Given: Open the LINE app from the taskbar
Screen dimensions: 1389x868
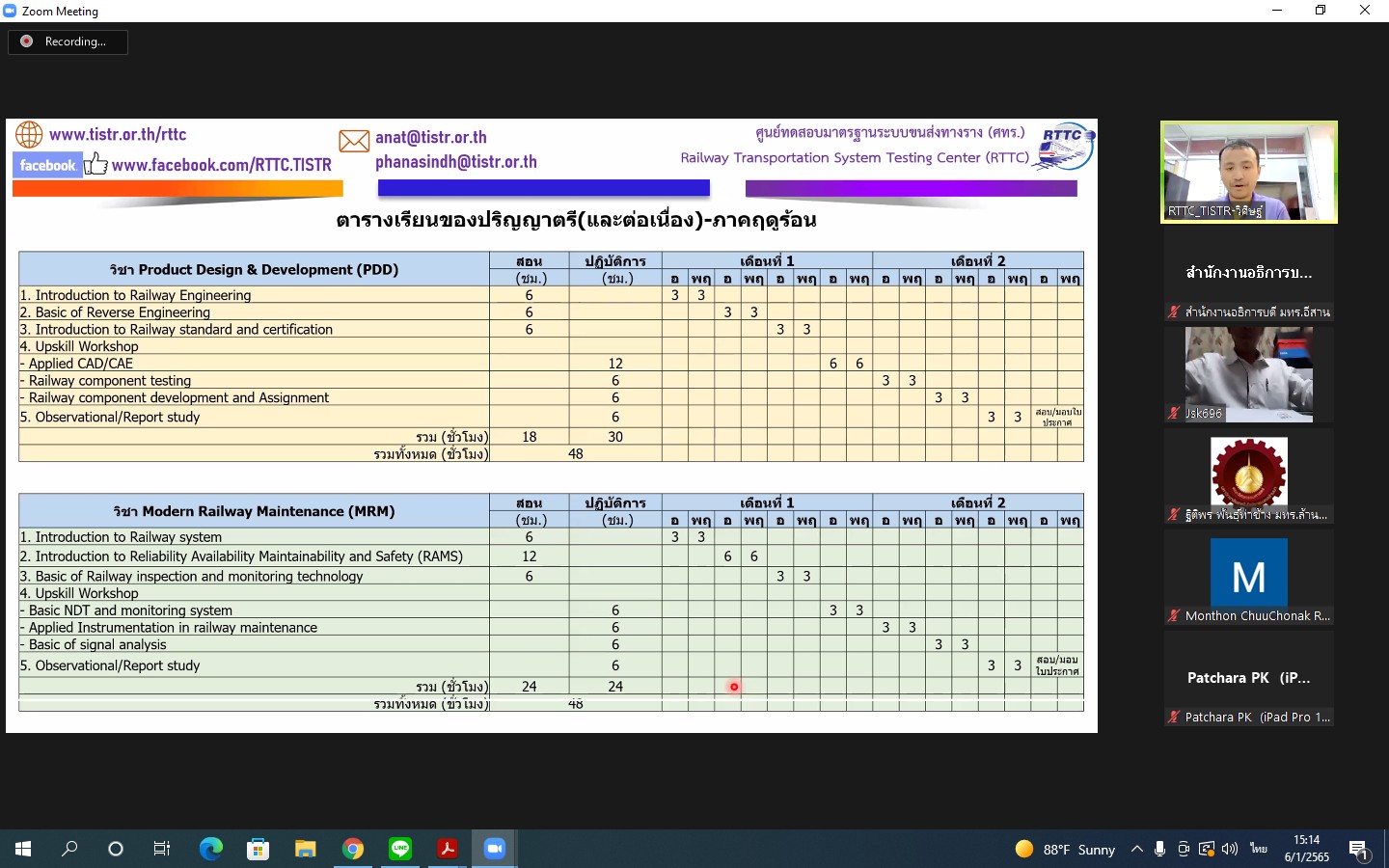Looking at the screenshot, I should tap(400, 849).
